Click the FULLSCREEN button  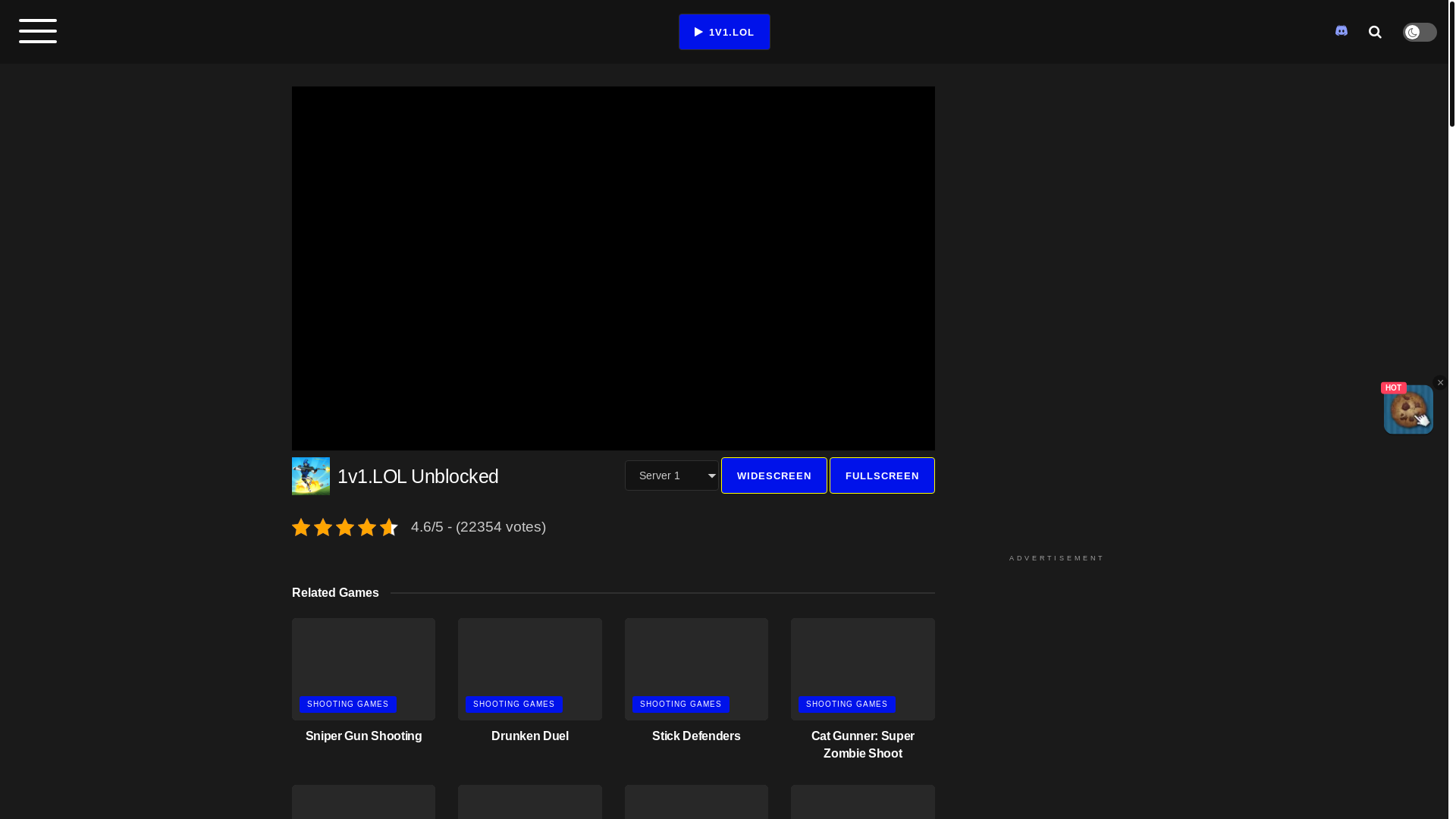tap(882, 475)
